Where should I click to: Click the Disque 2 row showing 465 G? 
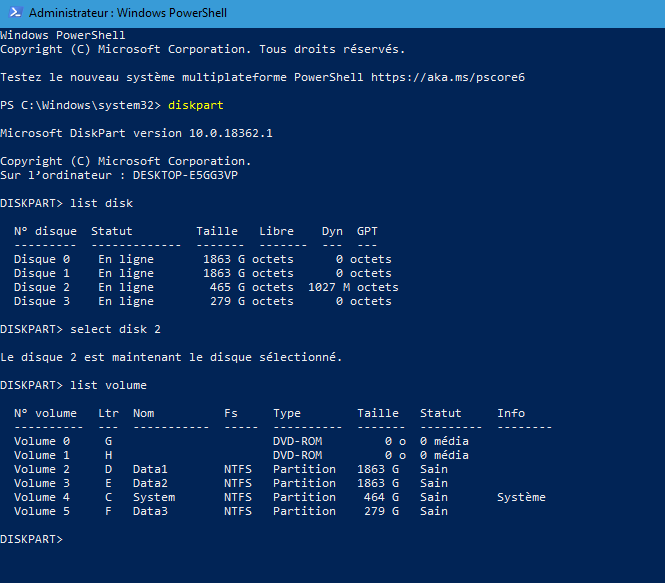202,287
